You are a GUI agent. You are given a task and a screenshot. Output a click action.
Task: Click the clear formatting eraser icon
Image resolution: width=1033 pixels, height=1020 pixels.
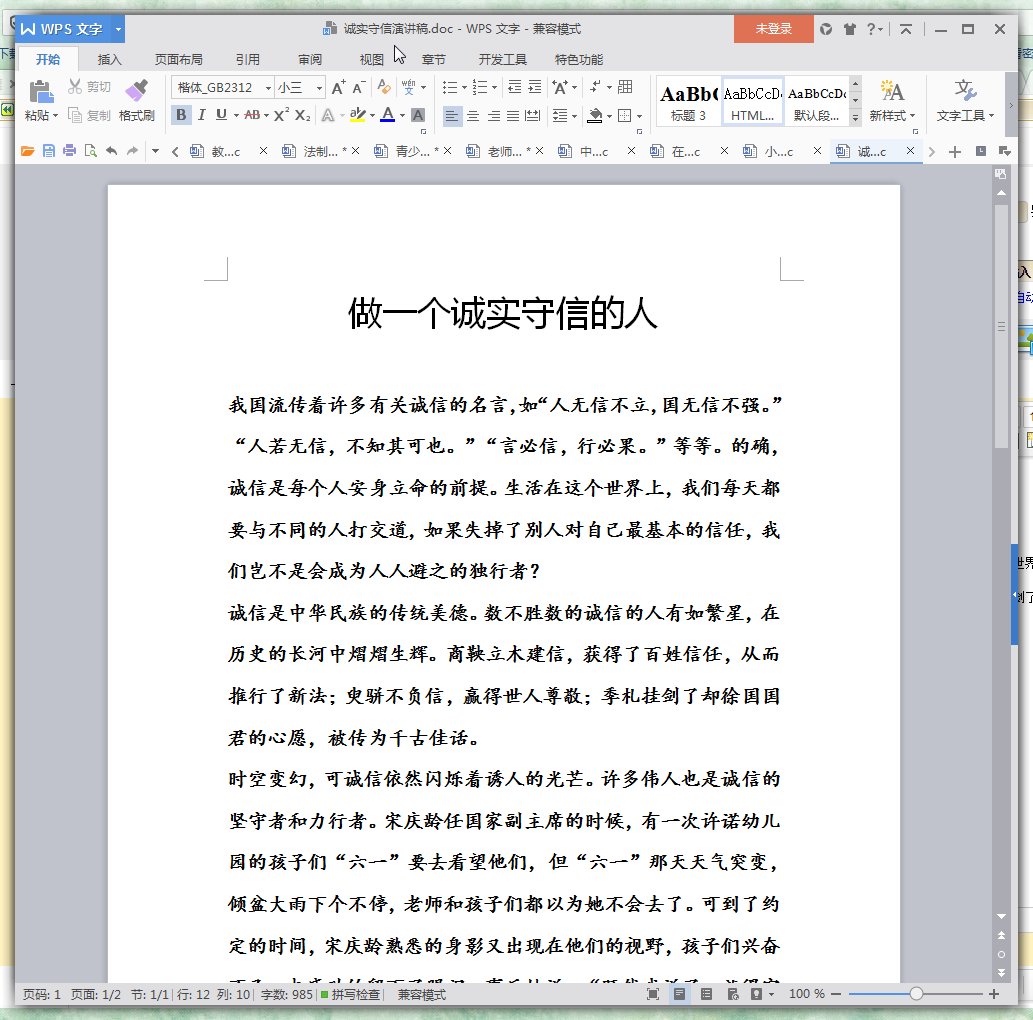click(384, 88)
